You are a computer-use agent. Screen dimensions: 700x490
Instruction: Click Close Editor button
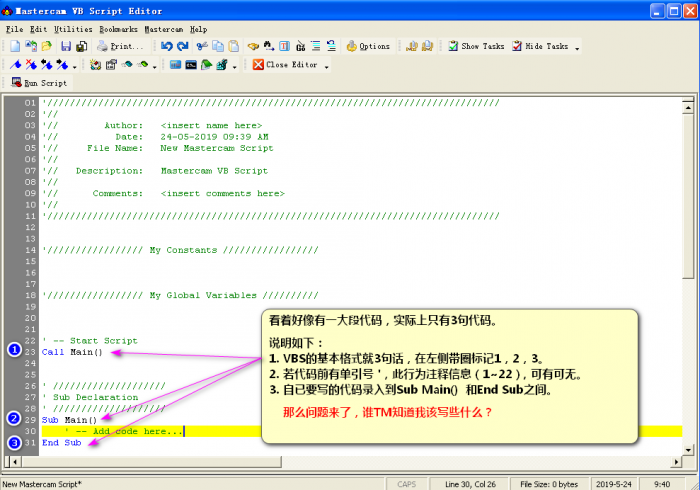pyautogui.click(x=285, y=65)
